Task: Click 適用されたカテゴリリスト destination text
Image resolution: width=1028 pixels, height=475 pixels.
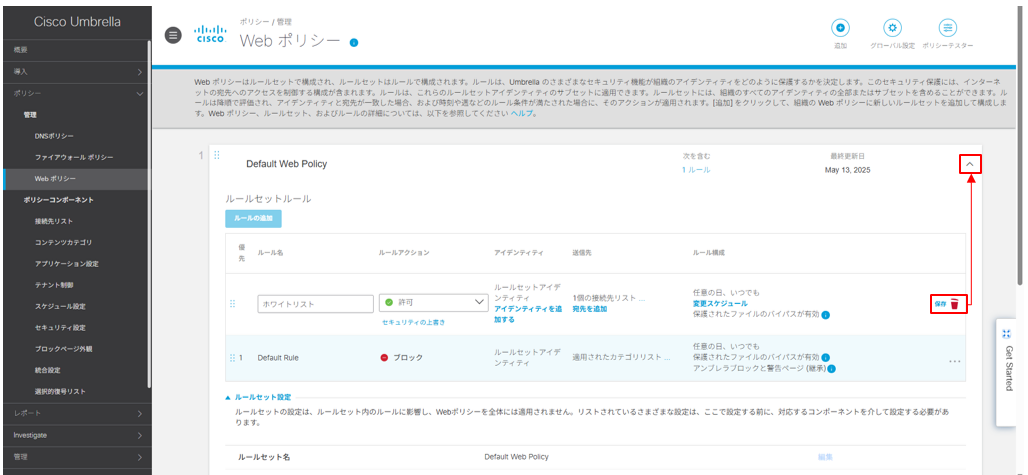Action: pyautogui.click(x=621, y=358)
